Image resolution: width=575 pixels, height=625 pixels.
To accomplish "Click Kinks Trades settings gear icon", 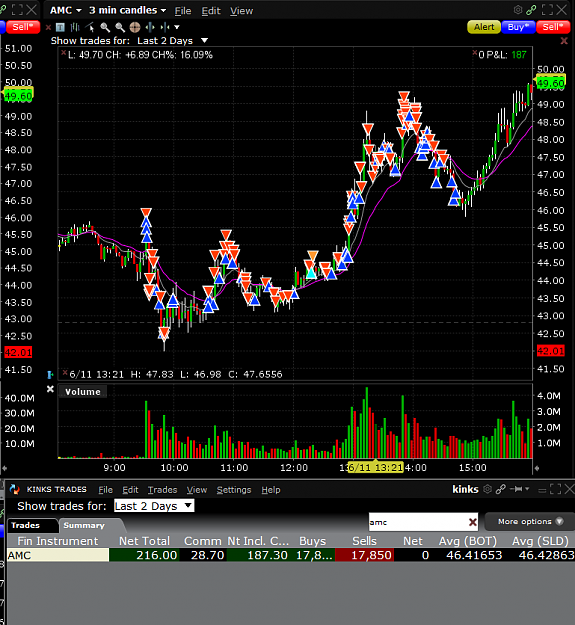I will [x=487, y=489].
